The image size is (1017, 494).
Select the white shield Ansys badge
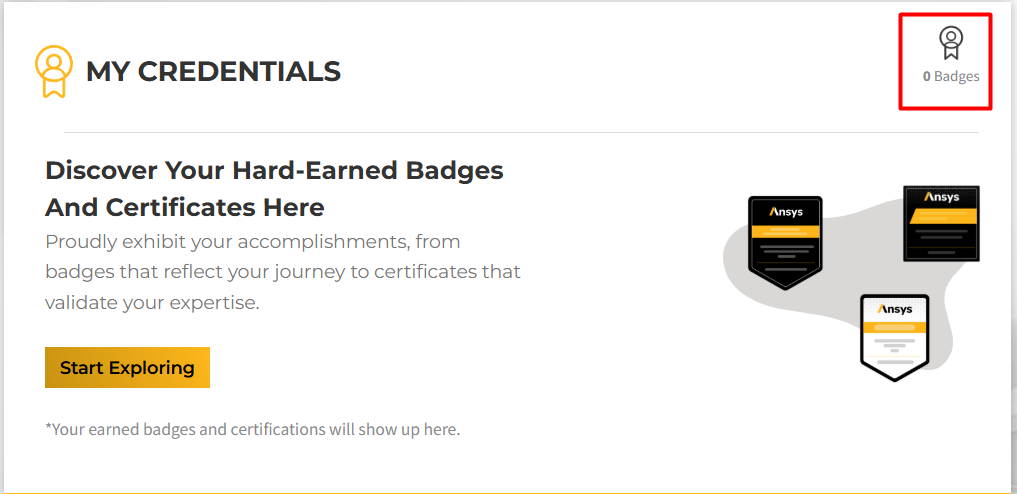[894, 338]
